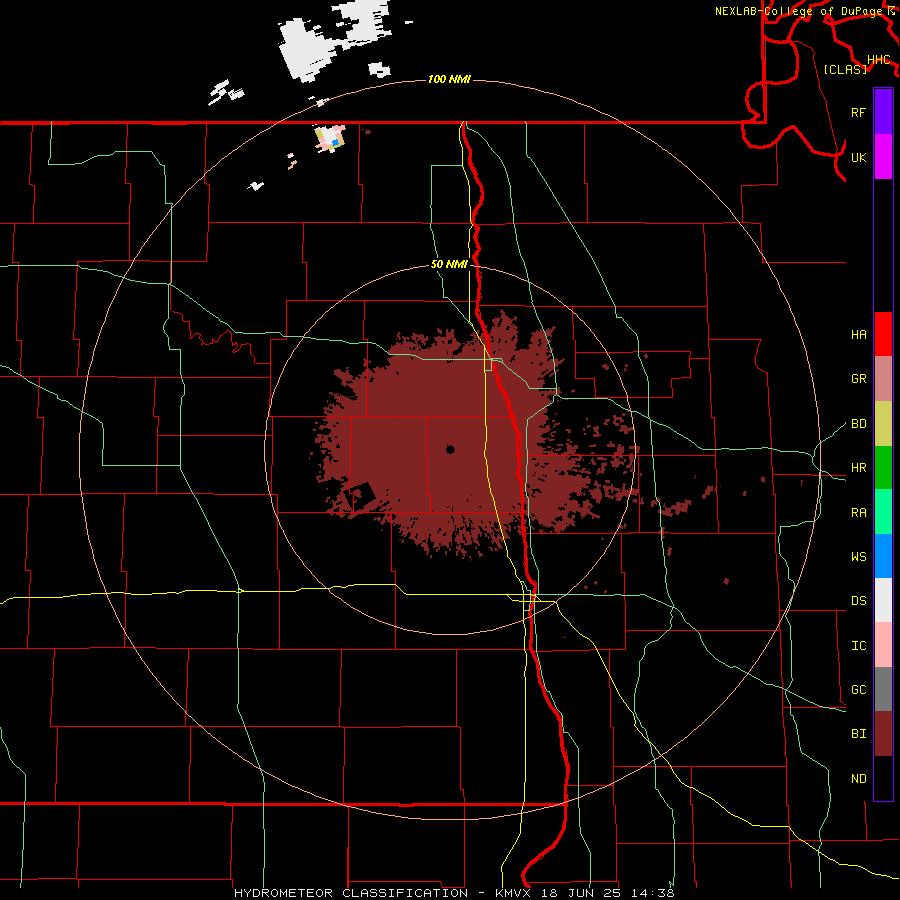Click the 14:38 timestamp
This screenshot has width=900, height=900.
(653, 893)
